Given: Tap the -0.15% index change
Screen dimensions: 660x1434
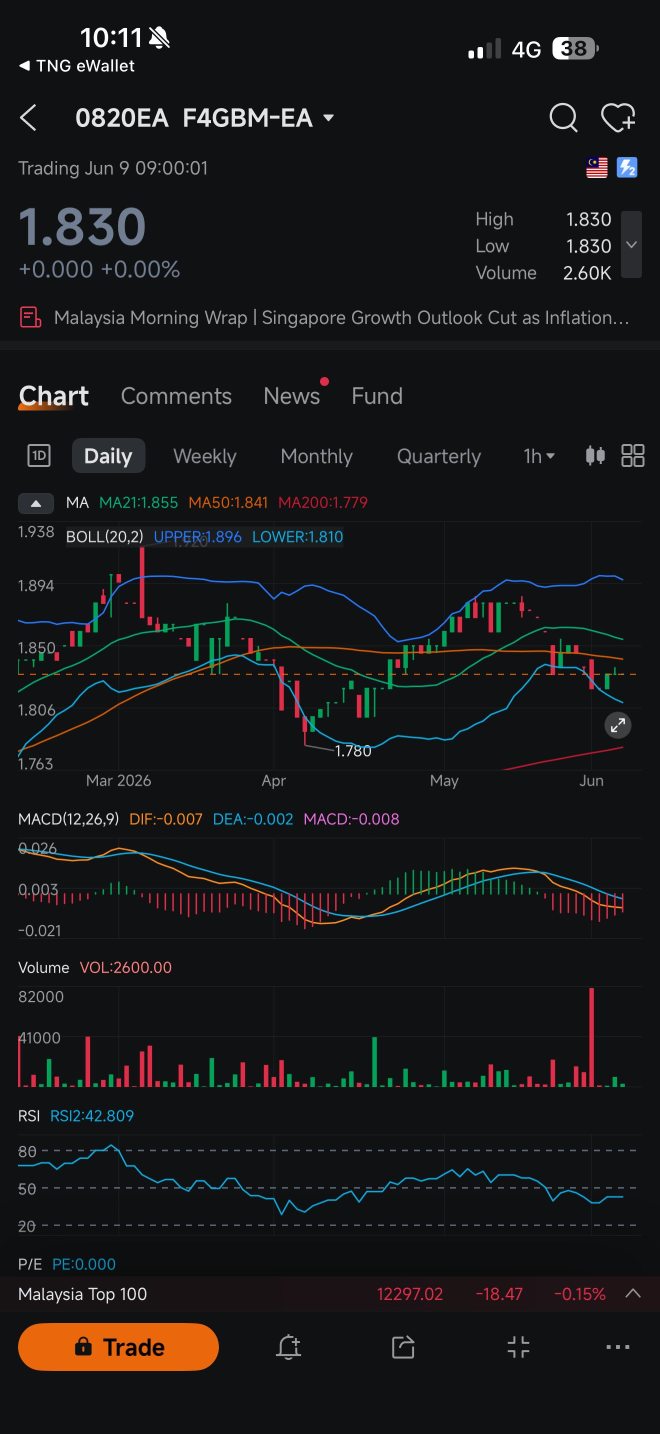Looking at the screenshot, I should 580,1294.
